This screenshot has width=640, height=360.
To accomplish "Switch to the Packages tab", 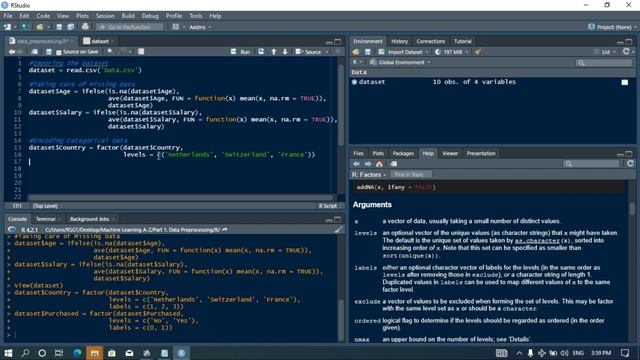I will tap(403, 153).
